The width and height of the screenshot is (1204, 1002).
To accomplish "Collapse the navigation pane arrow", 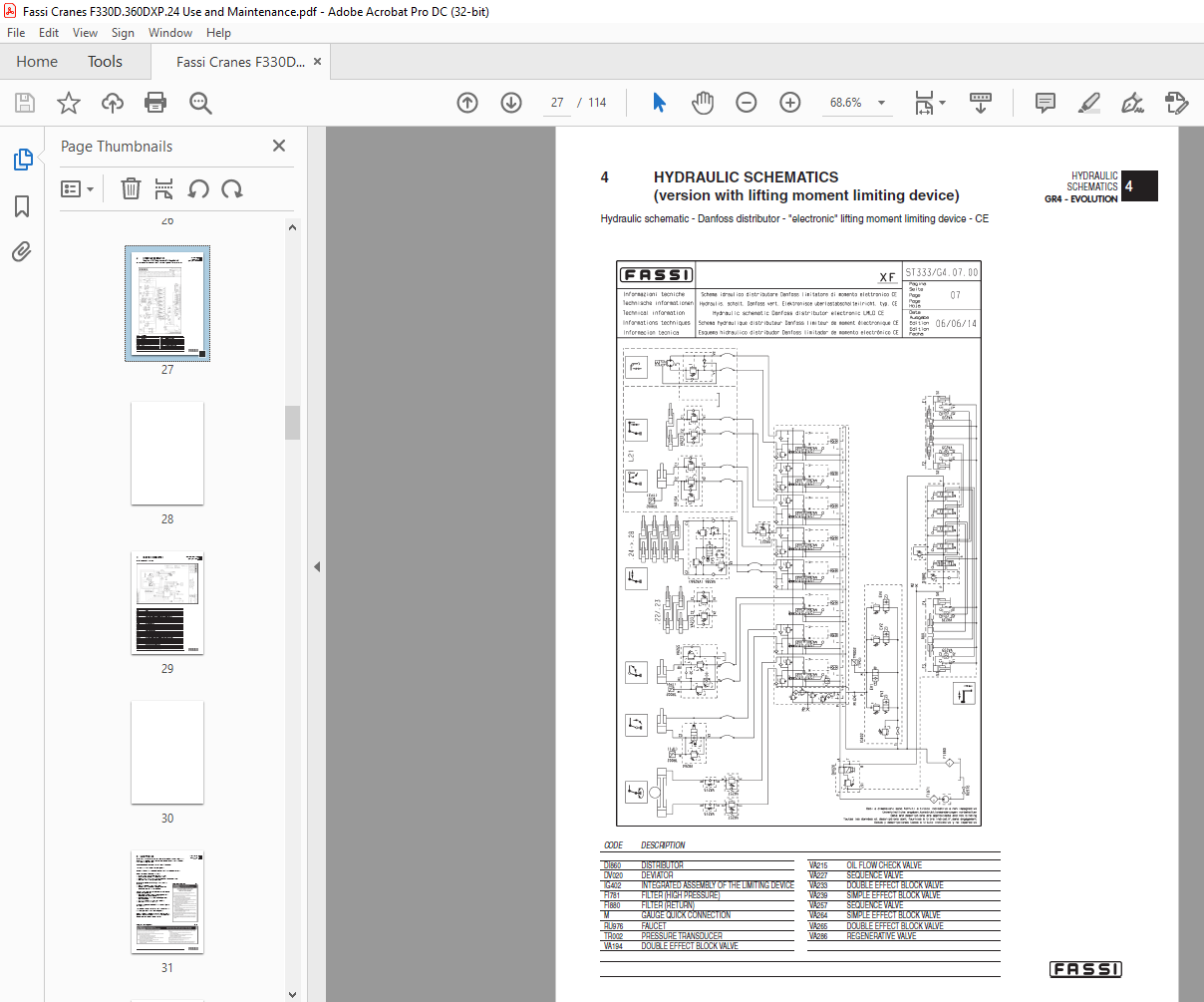I will point(317,566).
